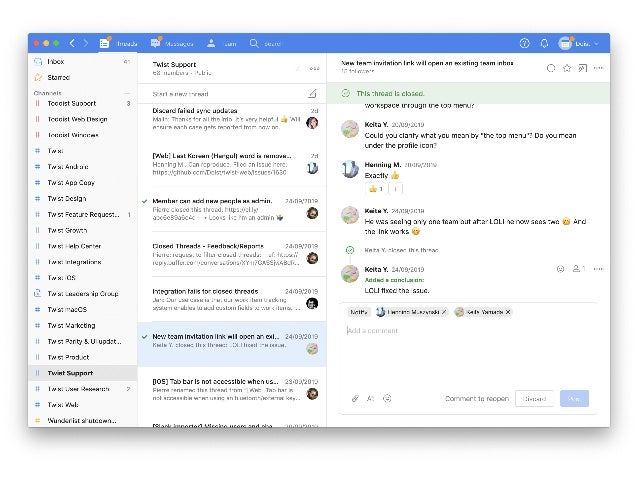This screenshot has height=479, width=638.
Task: Toggle the thread read circle icon
Action: click(x=551, y=68)
